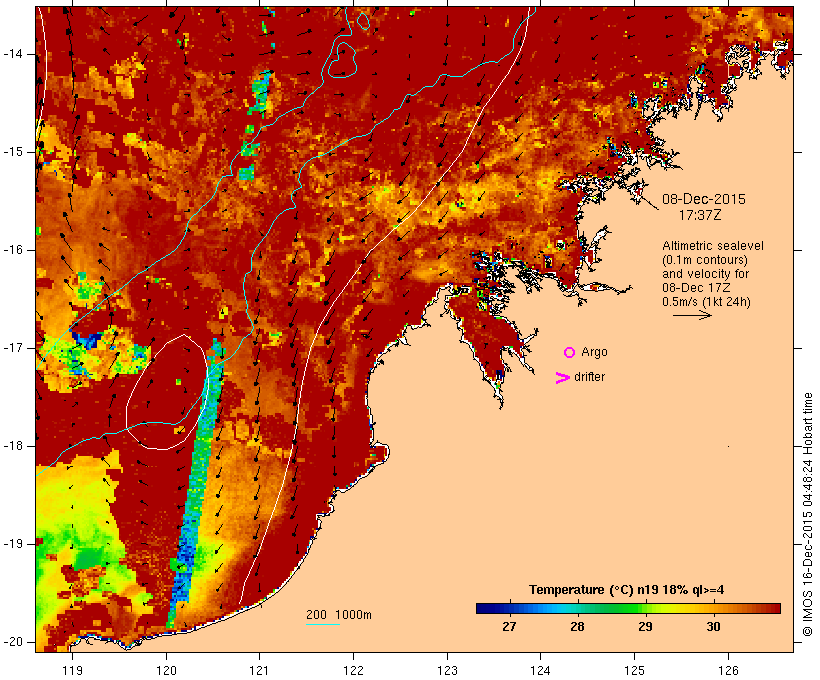The image size is (820, 680).
Task: Click the 'drifter' legend label
Action: tap(589, 377)
